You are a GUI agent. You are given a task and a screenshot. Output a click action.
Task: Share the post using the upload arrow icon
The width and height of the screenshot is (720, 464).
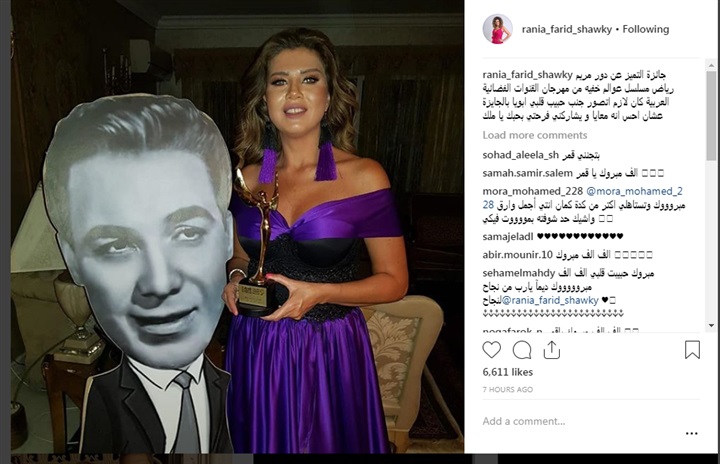(x=551, y=350)
